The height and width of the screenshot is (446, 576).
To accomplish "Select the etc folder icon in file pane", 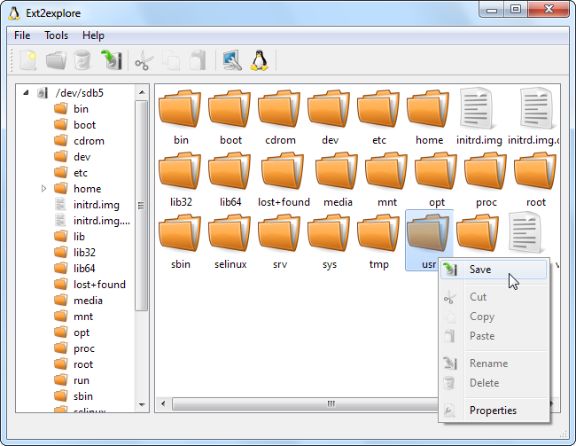I will click(x=379, y=109).
